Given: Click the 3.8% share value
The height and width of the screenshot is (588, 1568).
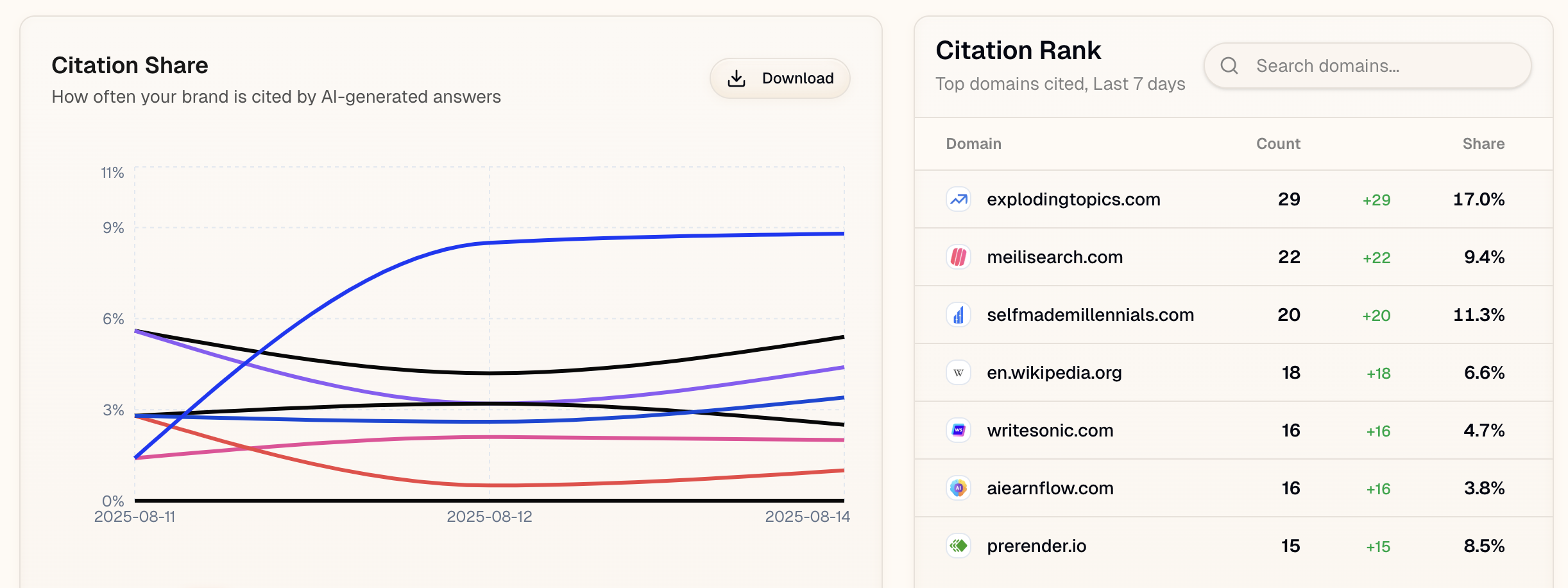Looking at the screenshot, I should pyautogui.click(x=1484, y=488).
